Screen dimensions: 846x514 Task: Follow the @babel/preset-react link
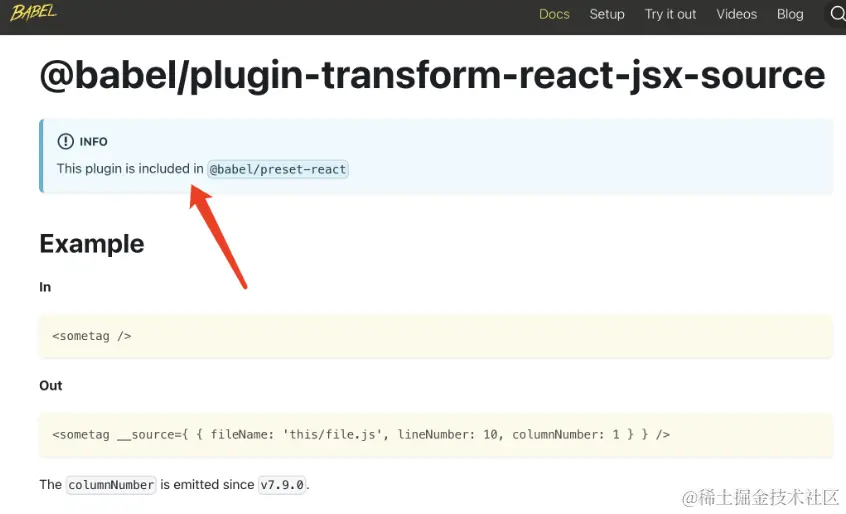tap(278, 169)
